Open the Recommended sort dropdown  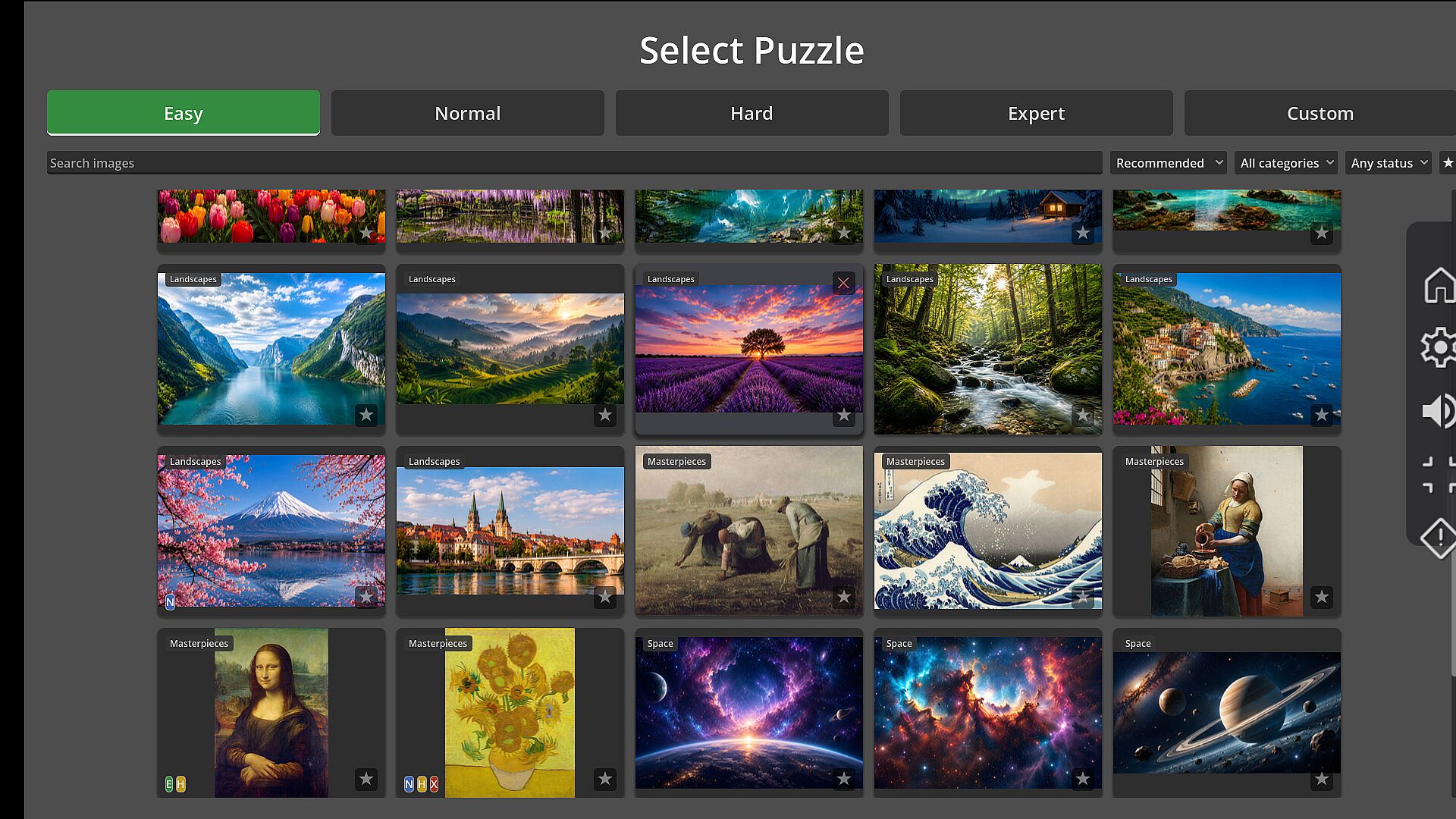click(x=1169, y=162)
